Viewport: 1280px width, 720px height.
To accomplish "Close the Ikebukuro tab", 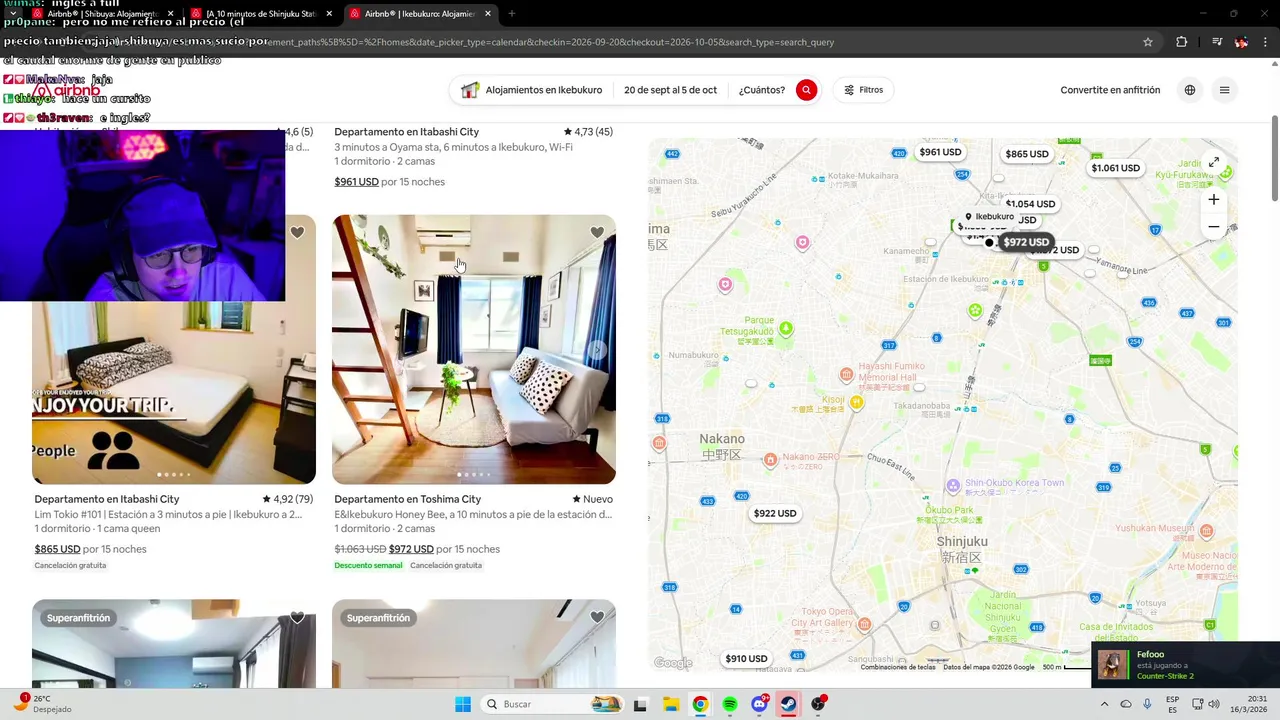I will [488, 14].
